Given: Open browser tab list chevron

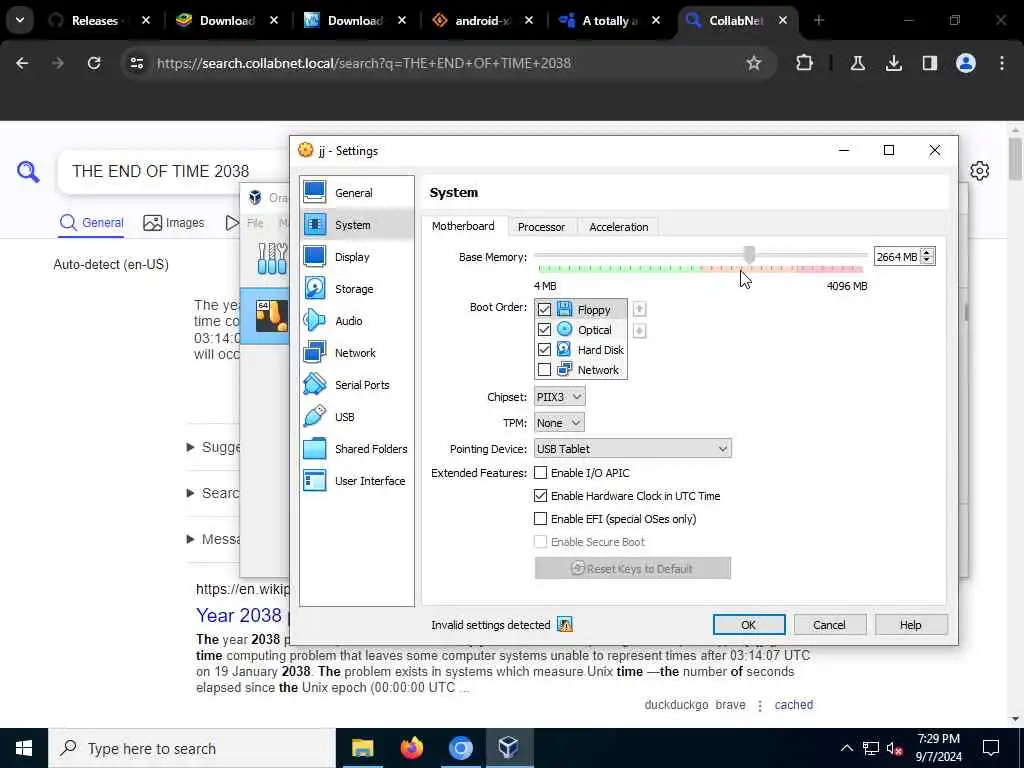Looking at the screenshot, I should point(20,20).
